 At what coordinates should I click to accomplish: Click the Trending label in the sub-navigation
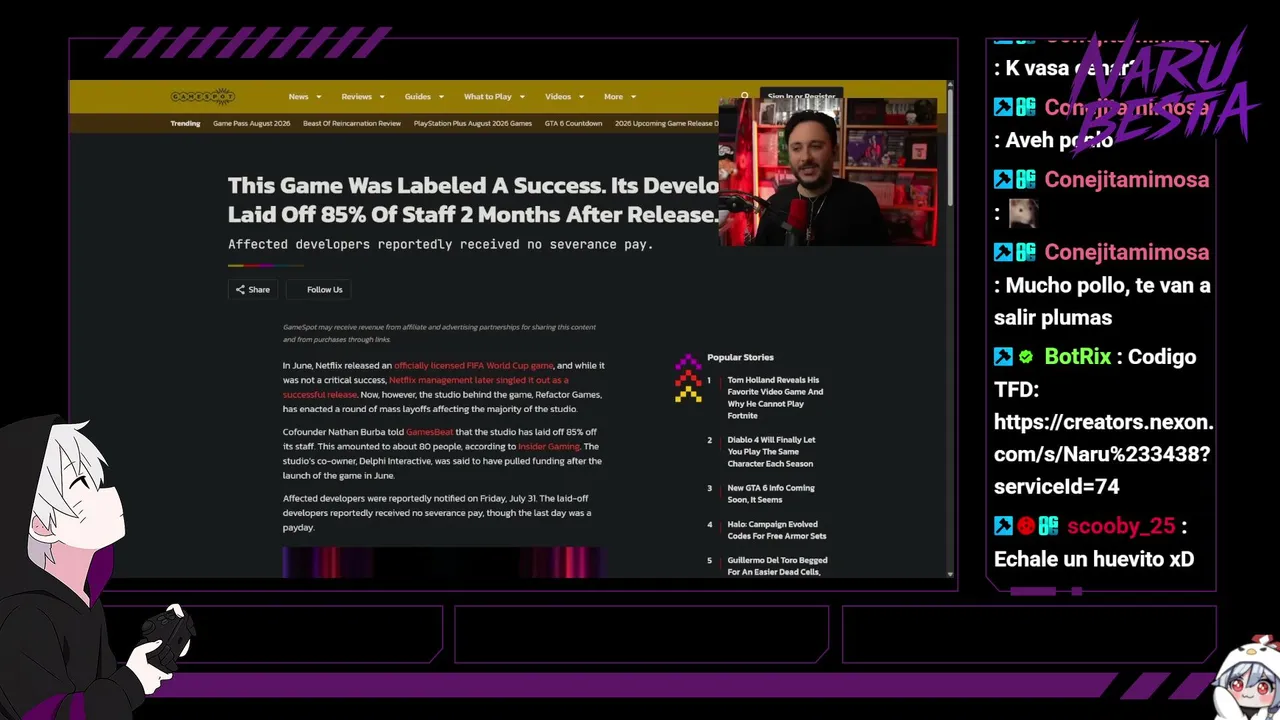(185, 124)
